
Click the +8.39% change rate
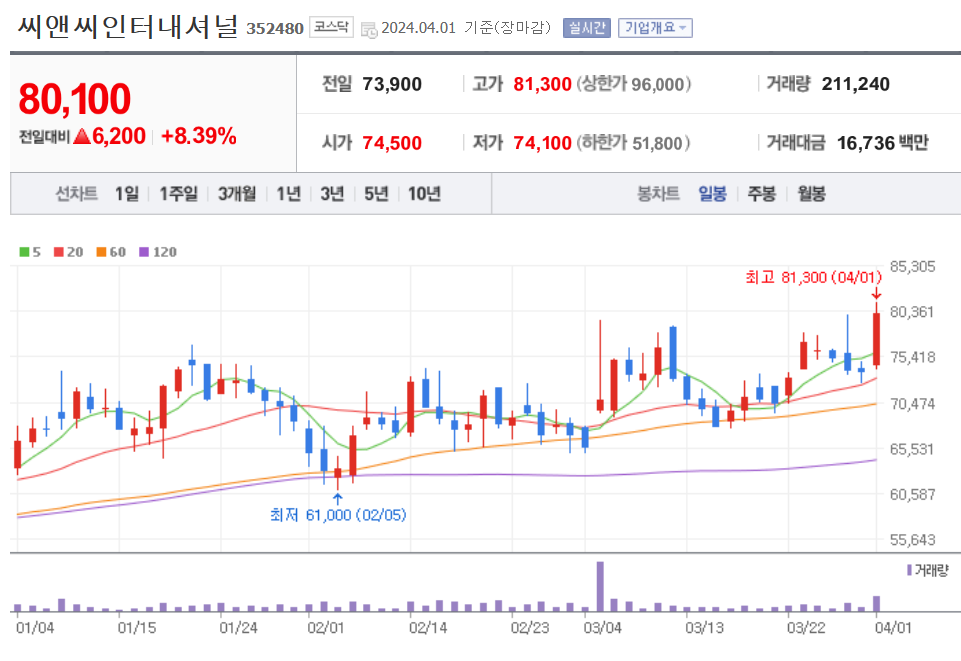click(x=199, y=135)
